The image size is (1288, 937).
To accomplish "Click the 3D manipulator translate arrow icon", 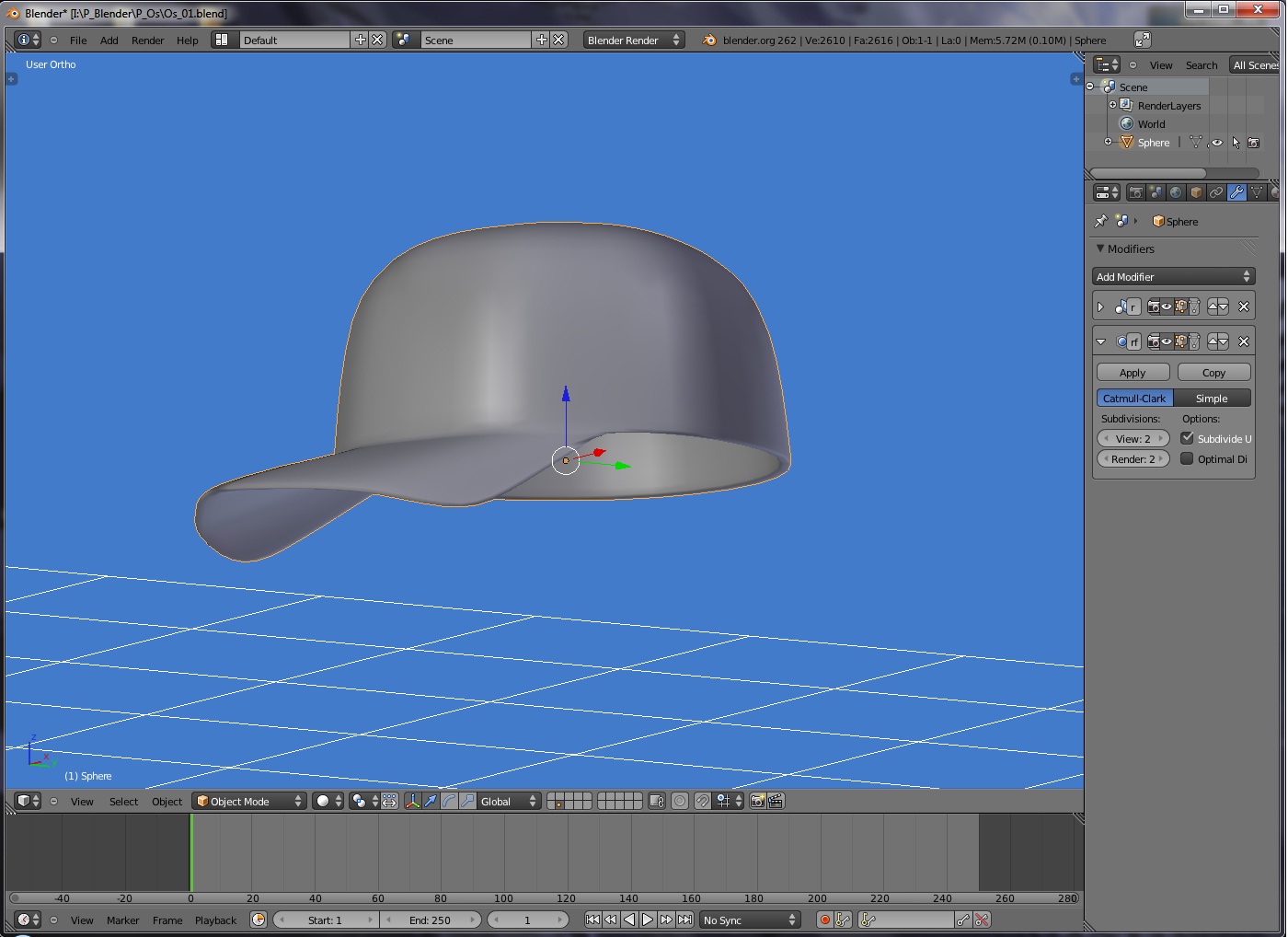I will click(x=431, y=802).
